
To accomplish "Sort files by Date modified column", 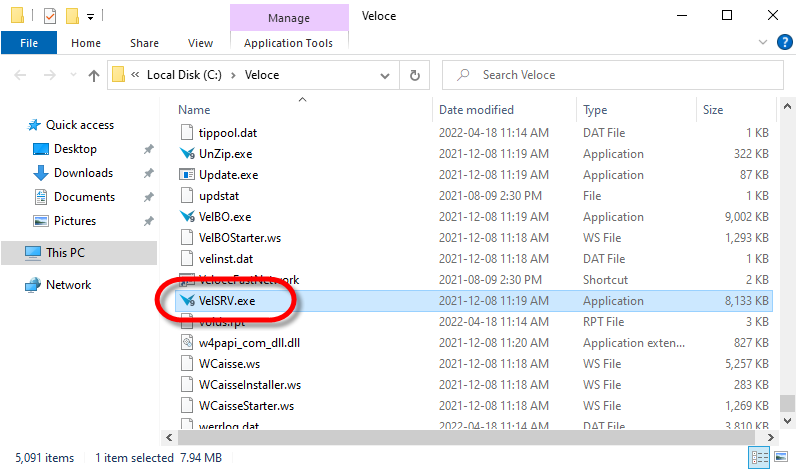I will click(x=476, y=110).
